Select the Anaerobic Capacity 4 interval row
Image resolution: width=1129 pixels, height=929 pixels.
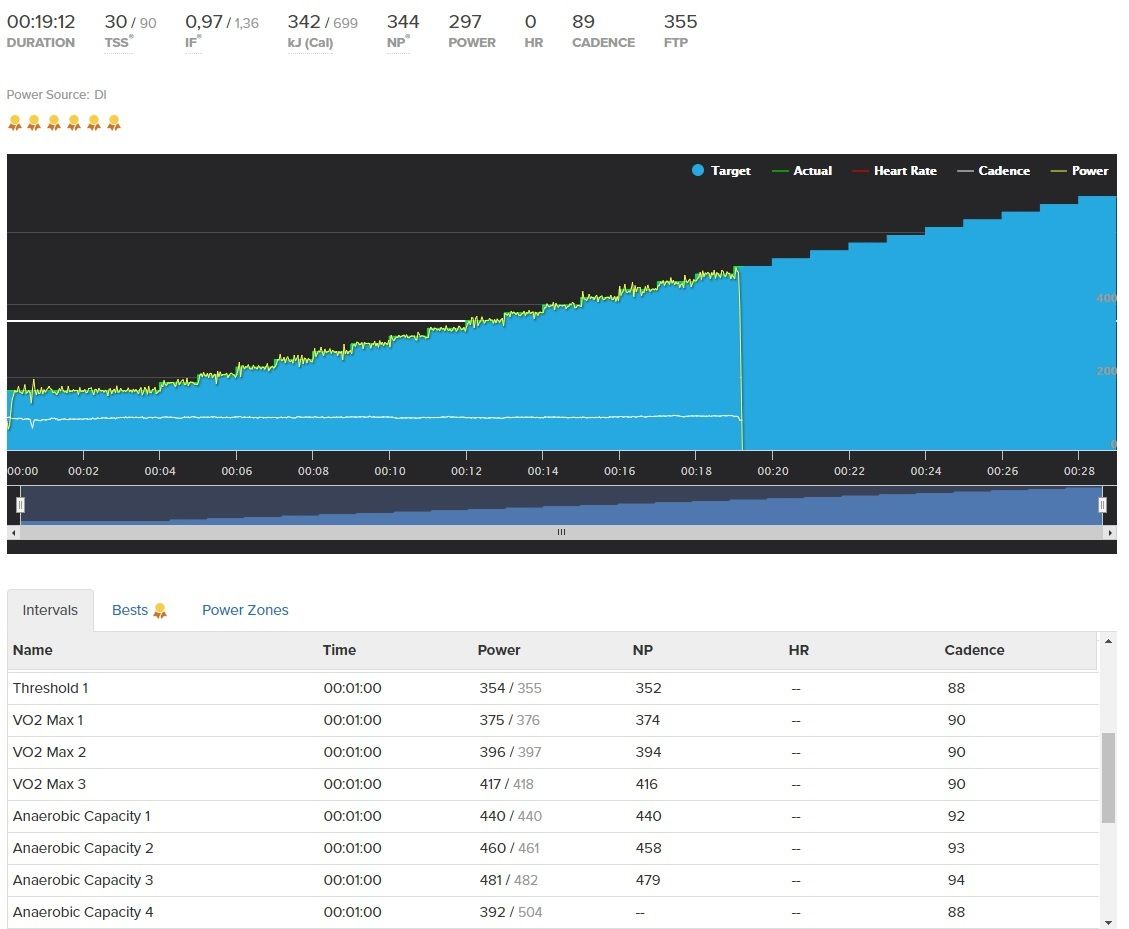[82, 912]
